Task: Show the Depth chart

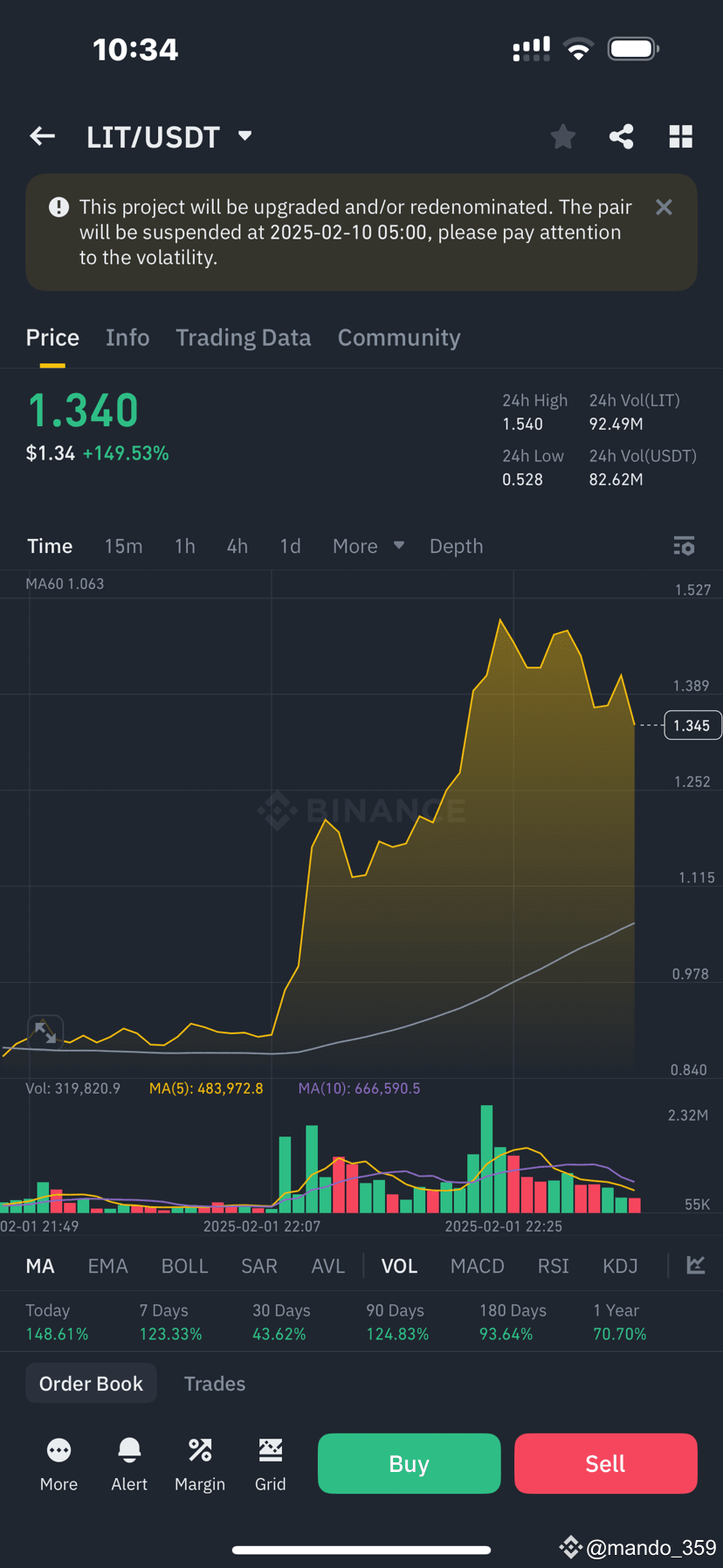Action: point(456,546)
